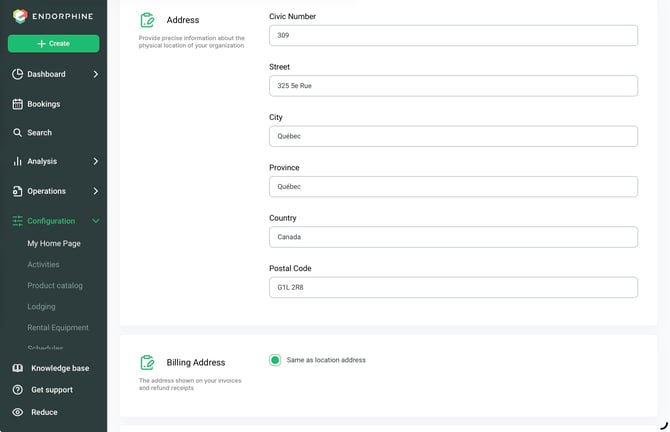Open Bookings in the sidebar

(44, 104)
